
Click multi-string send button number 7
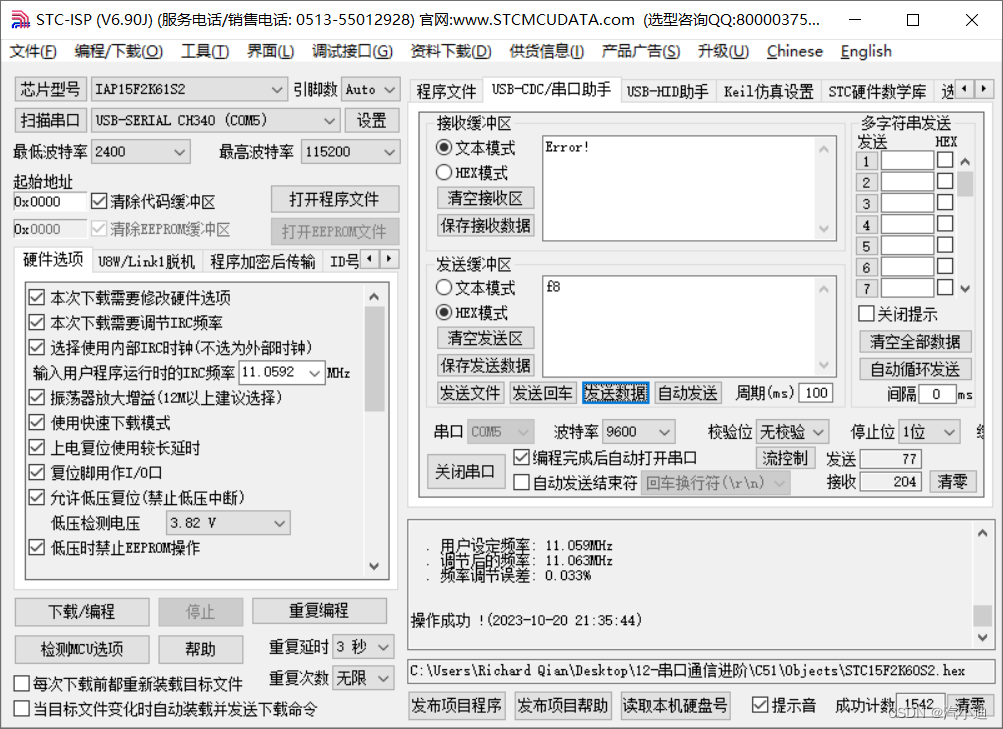click(866, 288)
